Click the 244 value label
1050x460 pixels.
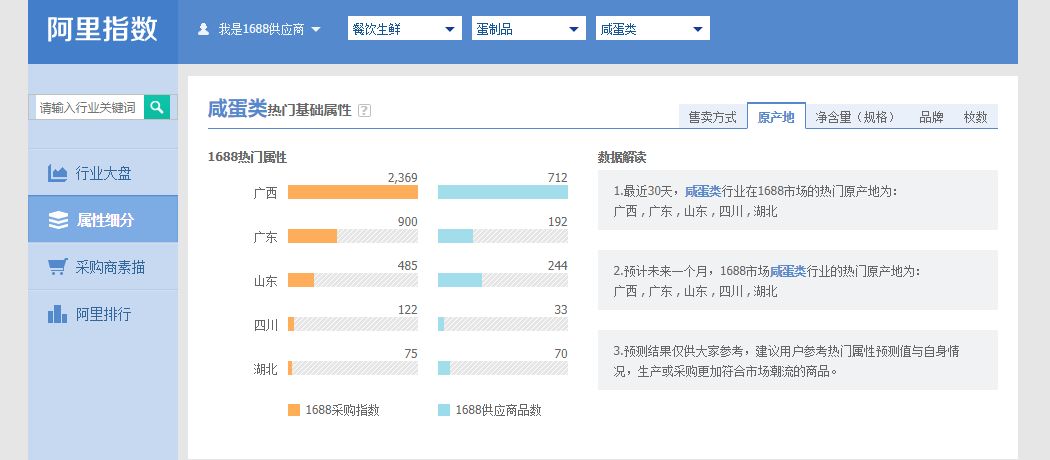click(557, 266)
